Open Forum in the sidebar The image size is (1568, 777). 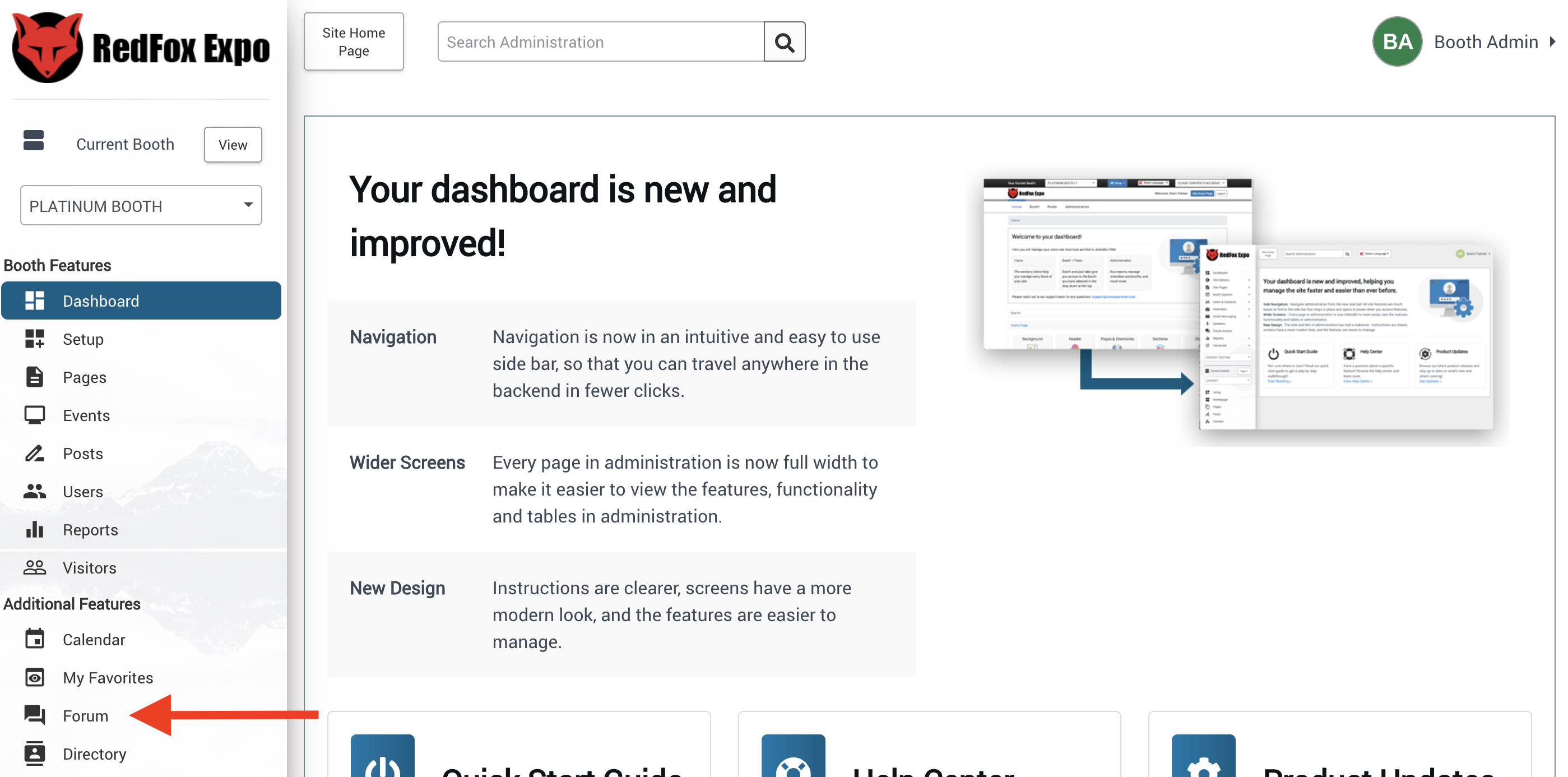pyautogui.click(x=141, y=715)
